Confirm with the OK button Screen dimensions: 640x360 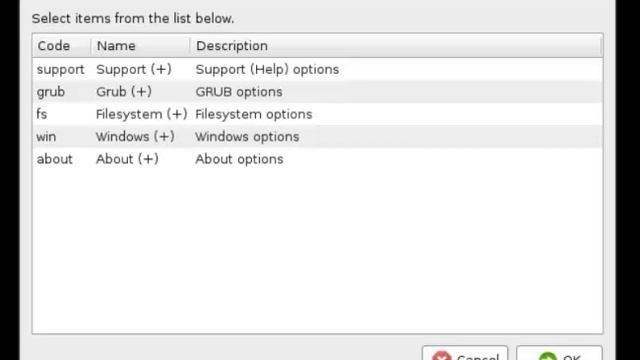coord(559,353)
